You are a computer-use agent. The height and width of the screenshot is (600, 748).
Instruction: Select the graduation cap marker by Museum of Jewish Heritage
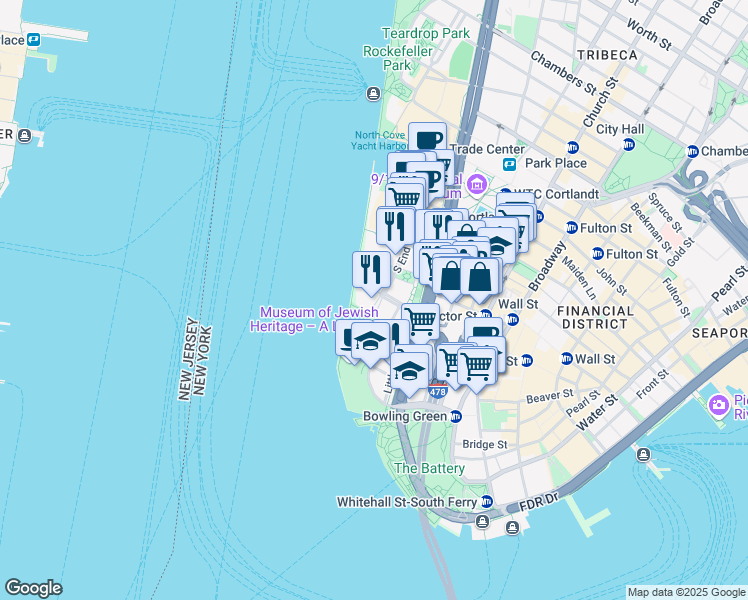coord(371,341)
